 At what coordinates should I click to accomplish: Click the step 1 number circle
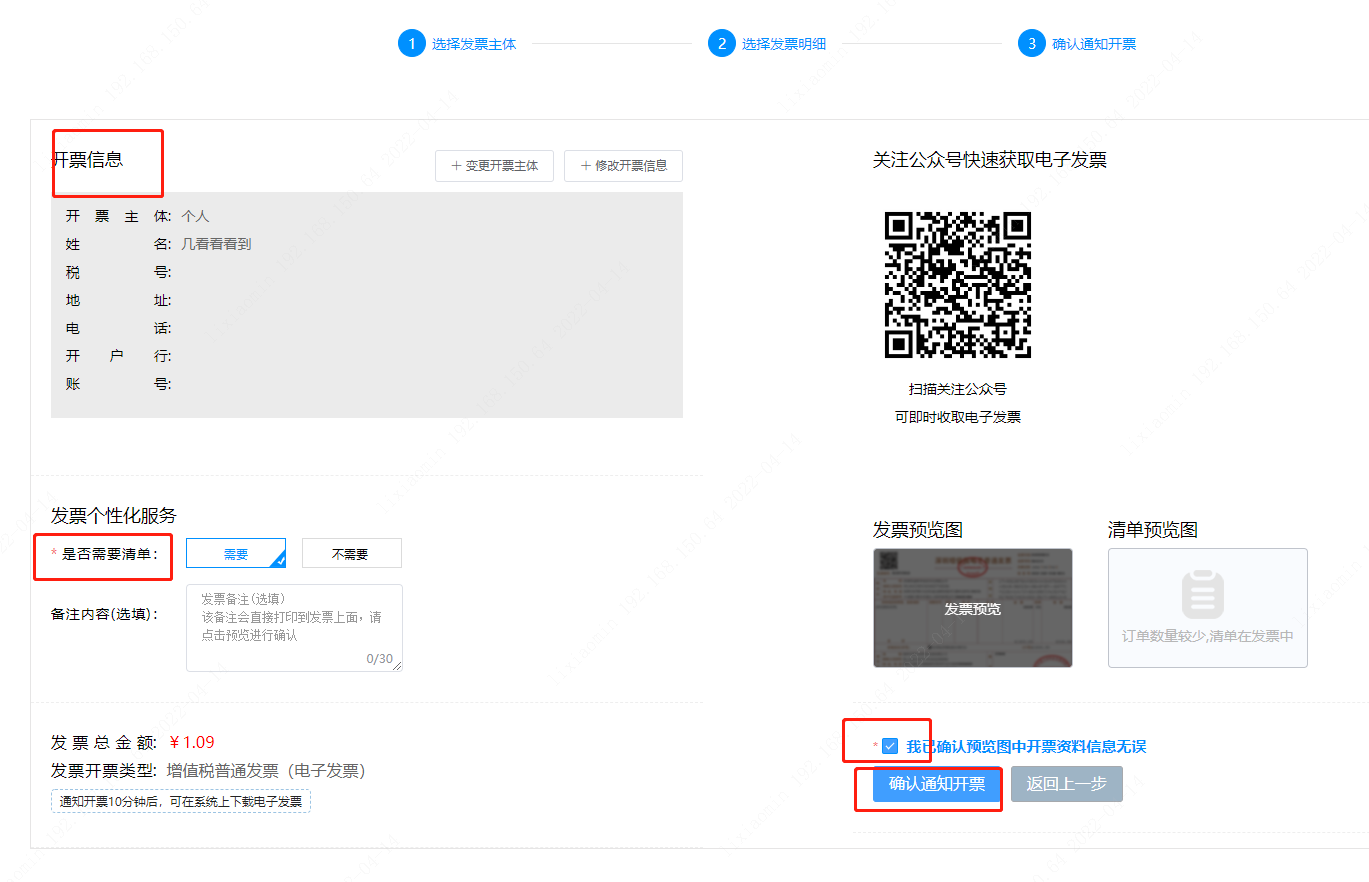(411, 44)
